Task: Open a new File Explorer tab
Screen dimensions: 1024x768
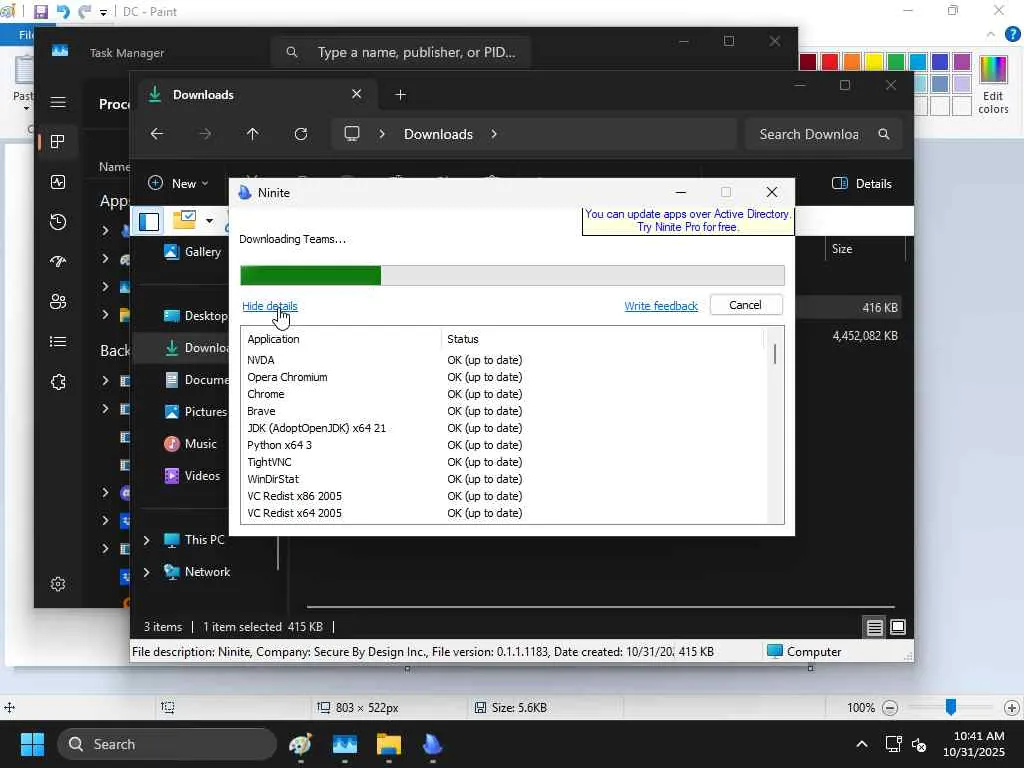Action: point(400,95)
